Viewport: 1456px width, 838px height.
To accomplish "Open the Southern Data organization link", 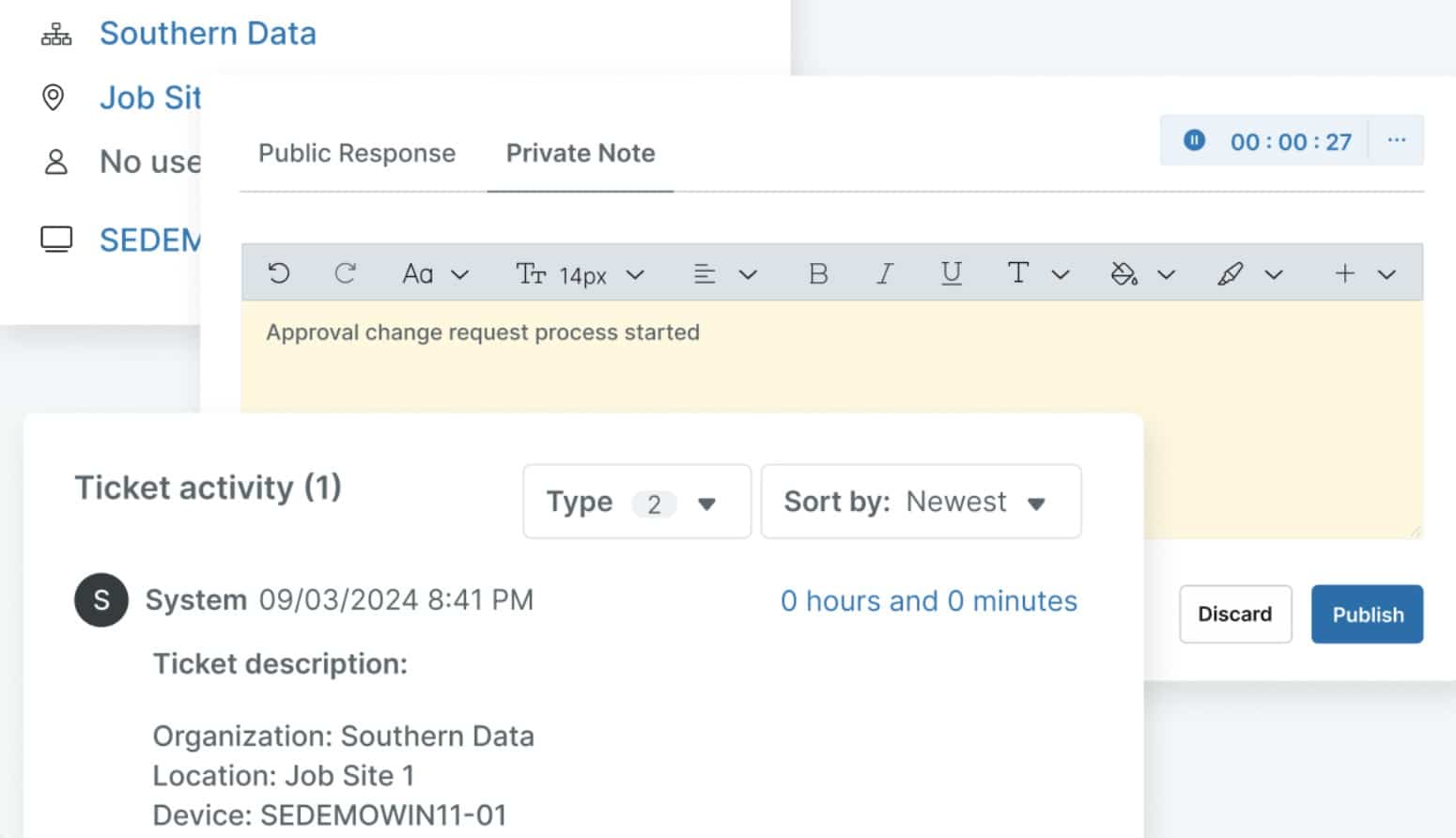I will (208, 34).
